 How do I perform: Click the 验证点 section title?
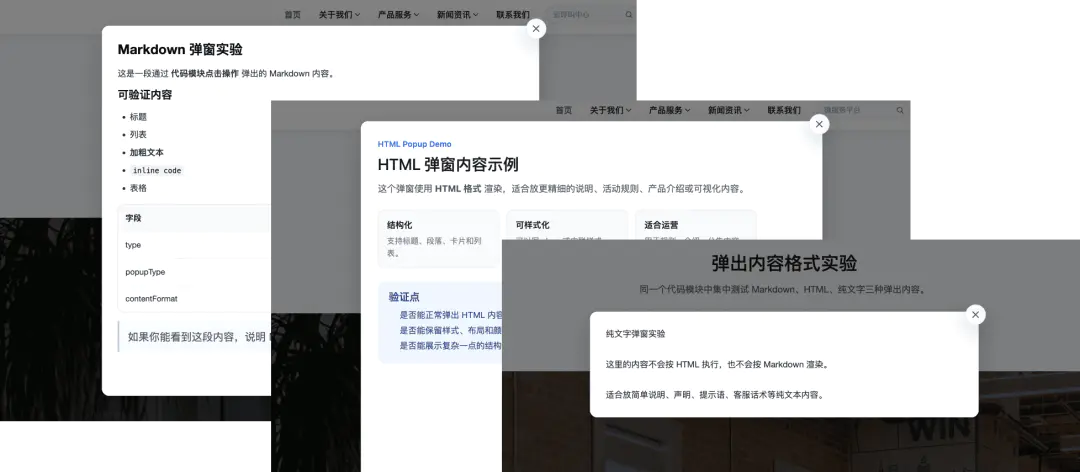click(x=404, y=297)
